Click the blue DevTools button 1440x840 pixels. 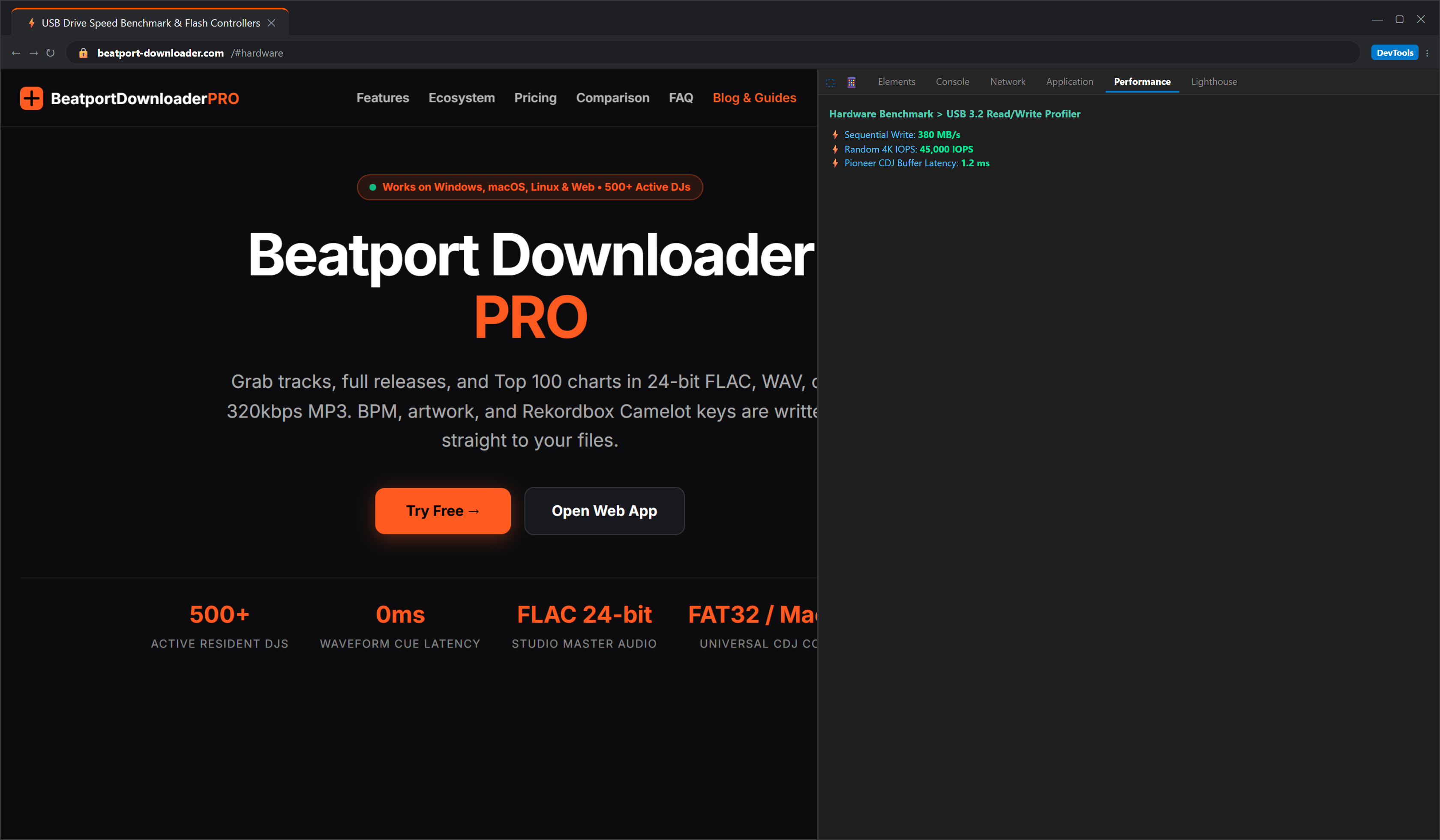pyautogui.click(x=1394, y=53)
